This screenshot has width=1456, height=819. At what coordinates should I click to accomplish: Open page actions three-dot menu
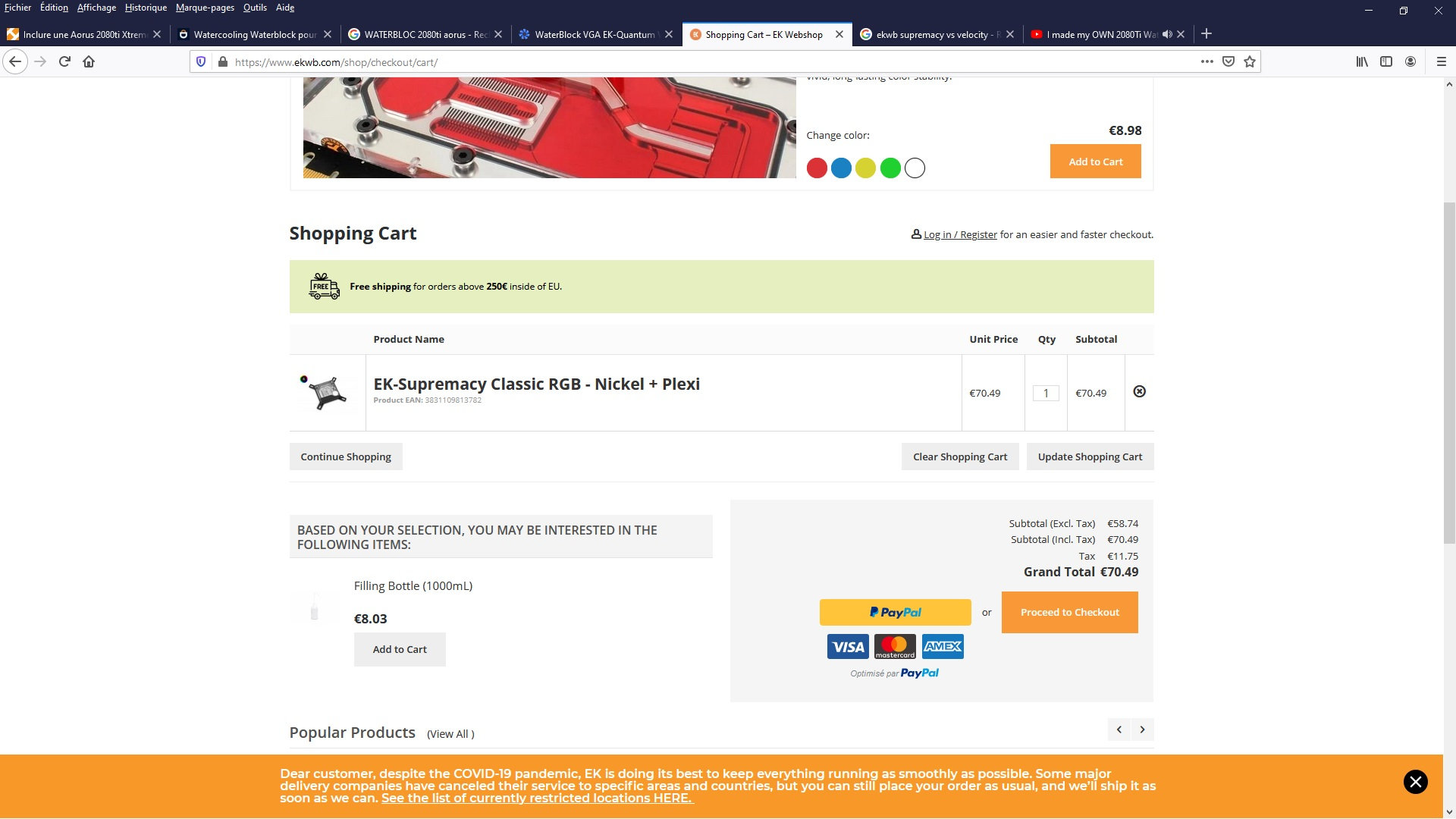coord(1207,61)
